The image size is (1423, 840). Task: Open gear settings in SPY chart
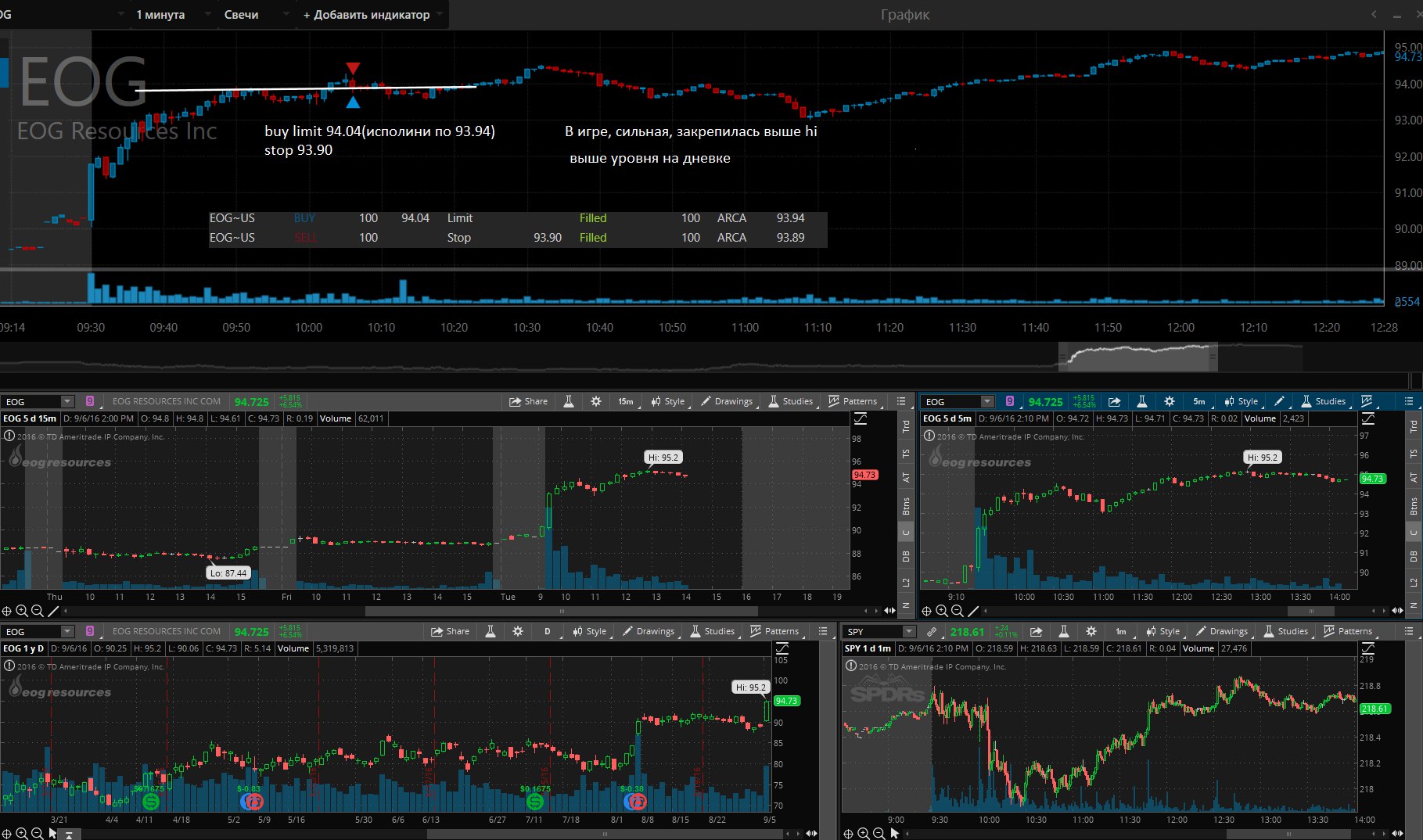pyautogui.click(x=1091, y=631)
